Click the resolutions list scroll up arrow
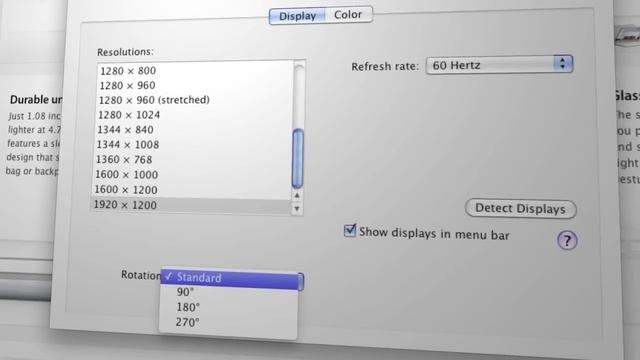The width and height of the screenshot is (640, 360). pos(297,196)
